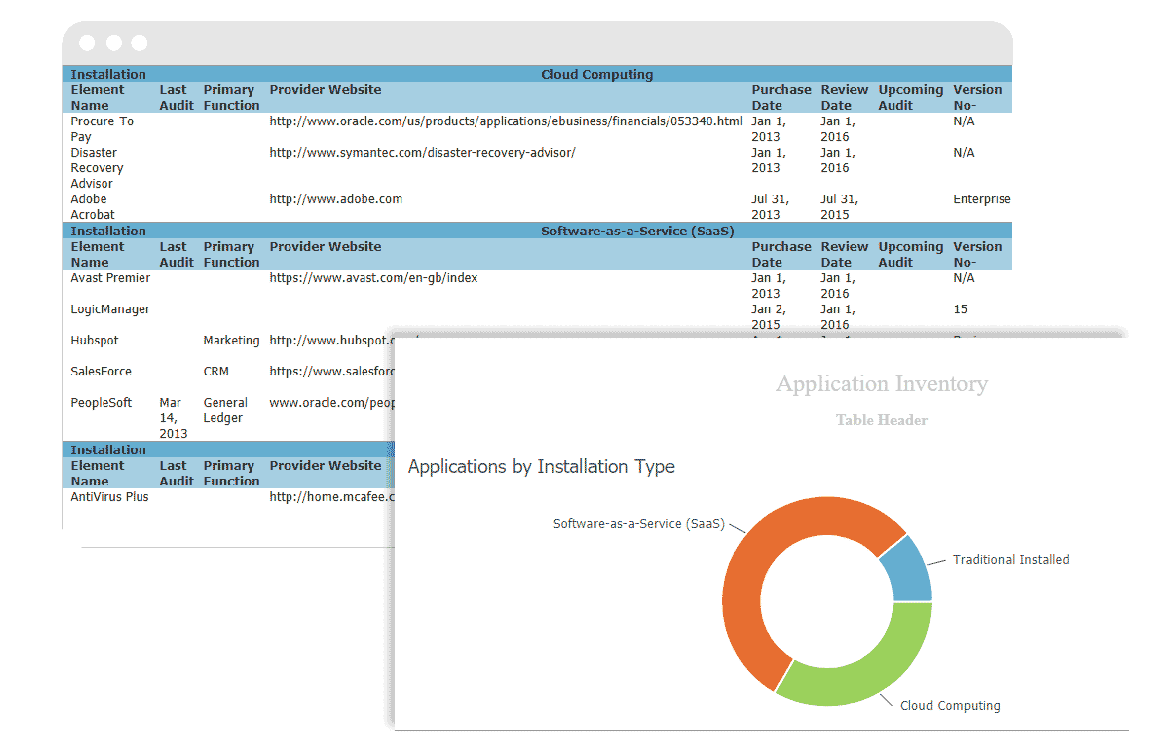Click Version No- header in Cloud Computing section
The height and width of the screenshot is (750, 1167).
coord(978,97)
